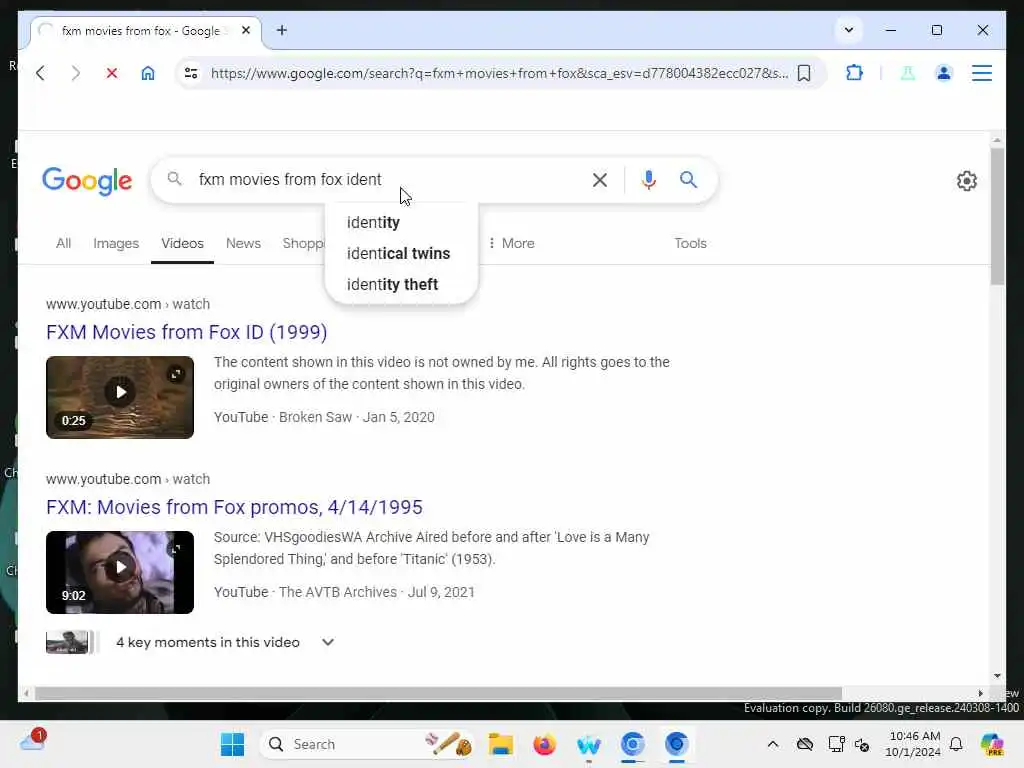Screen dimensions: 1024x768
Task: Click the horizontal scrollbar thumb
Action: click(x=438, y=694)
